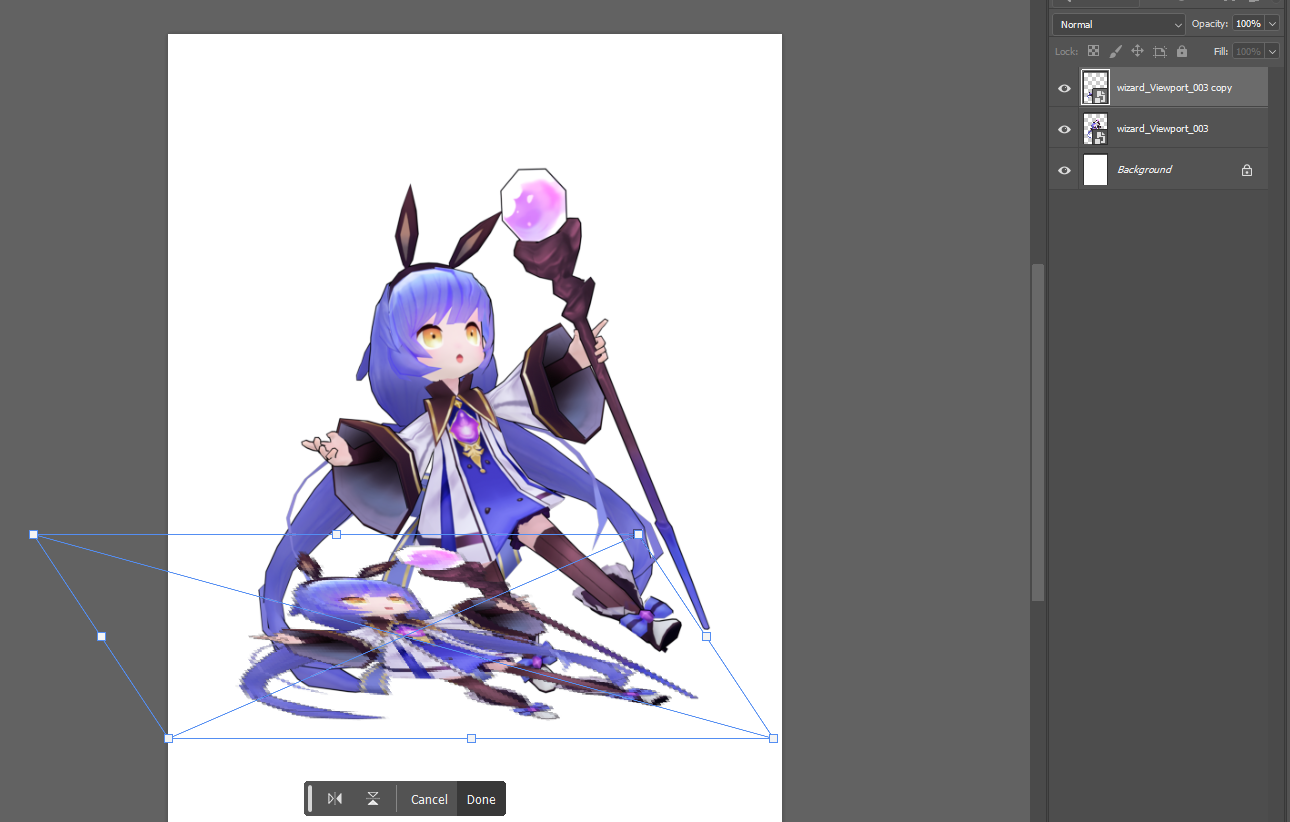Hide the Background layer

tap(1064, 170)
